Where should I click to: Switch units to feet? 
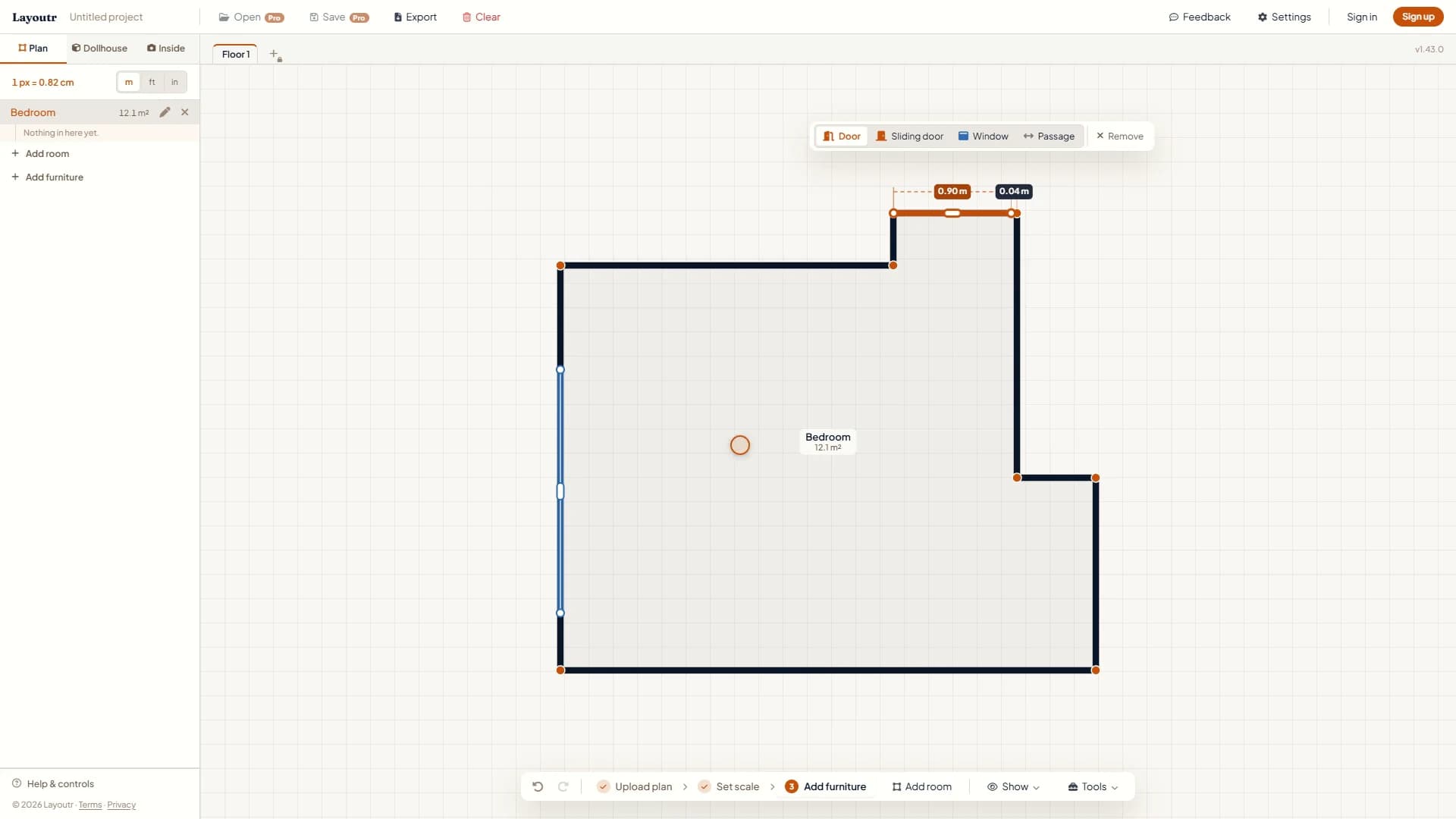[x=152, y=82]
